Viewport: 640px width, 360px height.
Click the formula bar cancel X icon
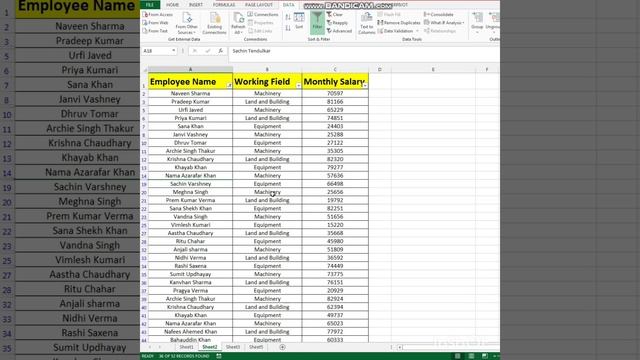click(195, 51)
